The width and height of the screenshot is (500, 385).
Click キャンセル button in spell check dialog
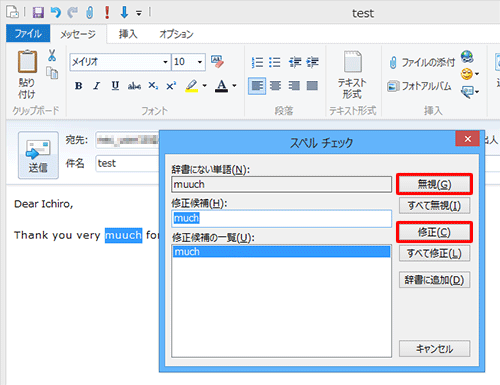[x=434, y=349]
